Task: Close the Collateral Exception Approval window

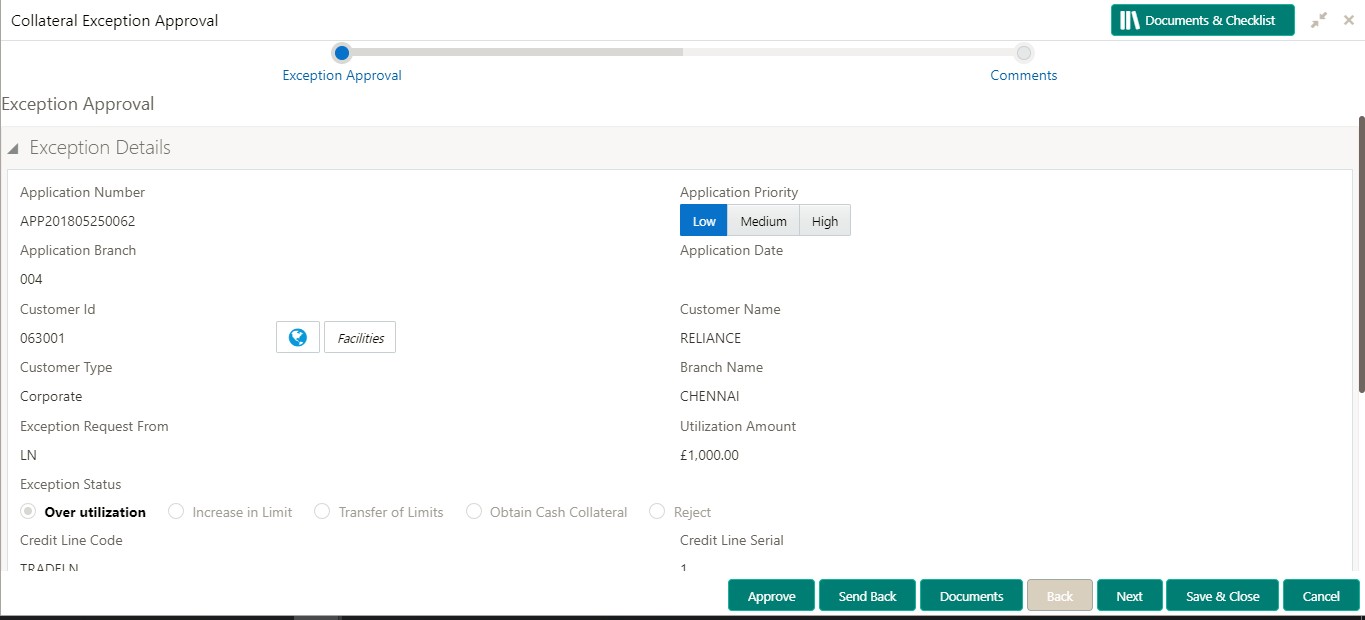Action: click(x=1349, y=20)
